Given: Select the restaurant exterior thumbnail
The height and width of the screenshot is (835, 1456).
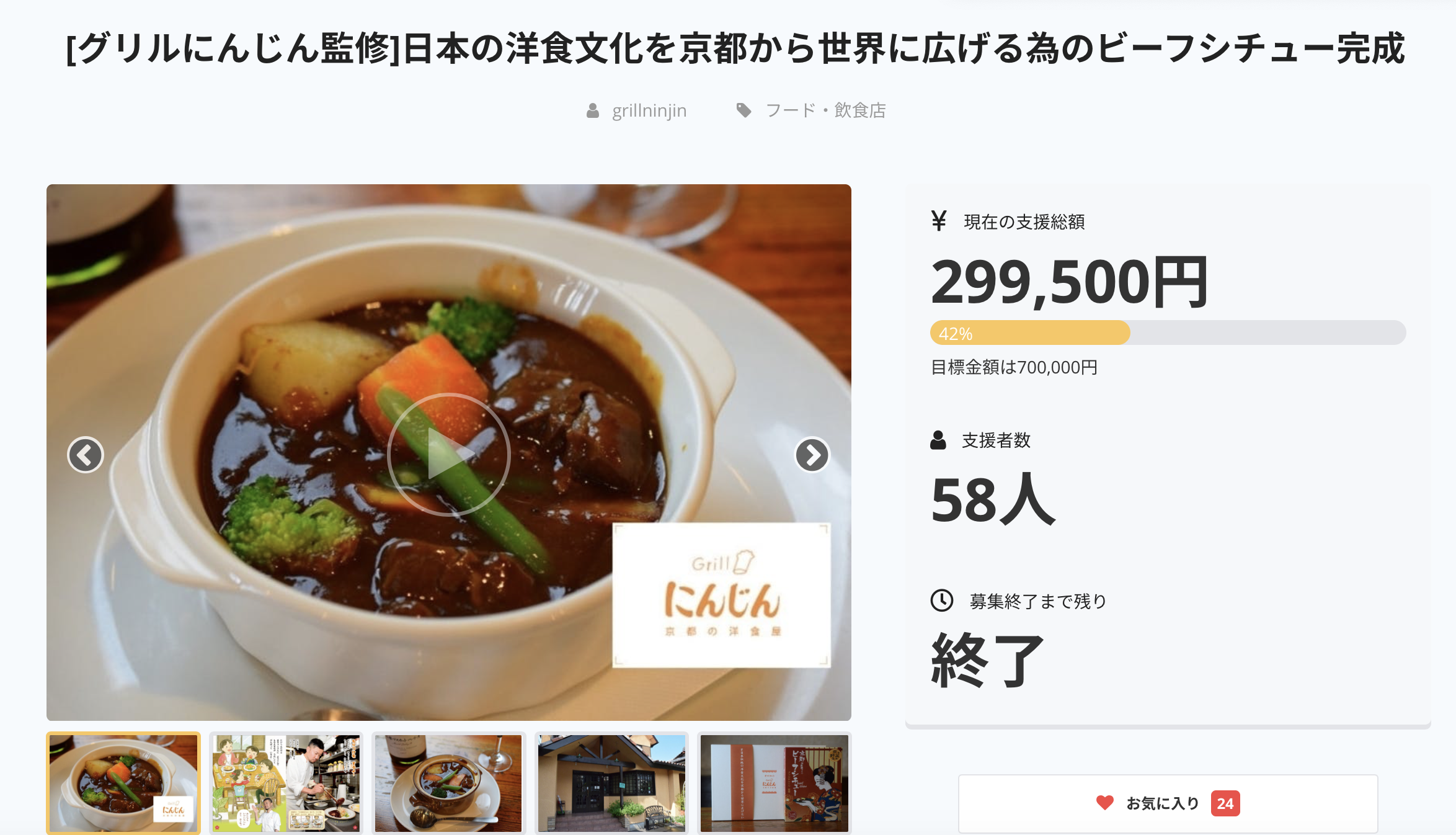Looking at the screenshot, I should tap(611, 784).
